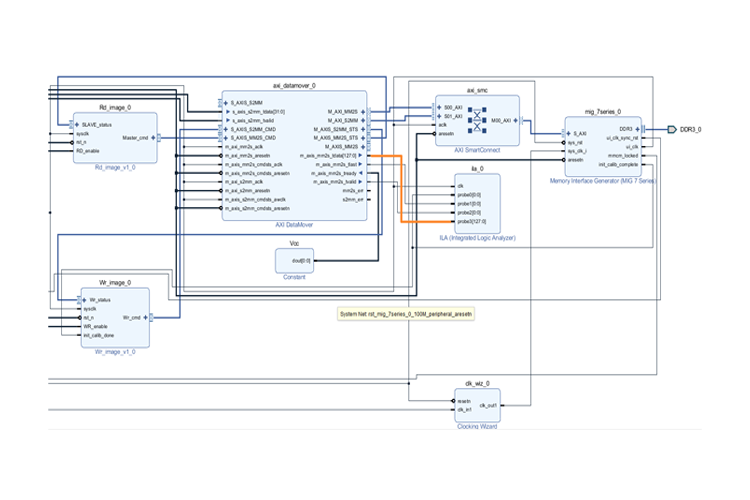750x500 pixels.
Task: Click the AXI DataMover block label
Action: pyautogui.click(x=293, y=226)
